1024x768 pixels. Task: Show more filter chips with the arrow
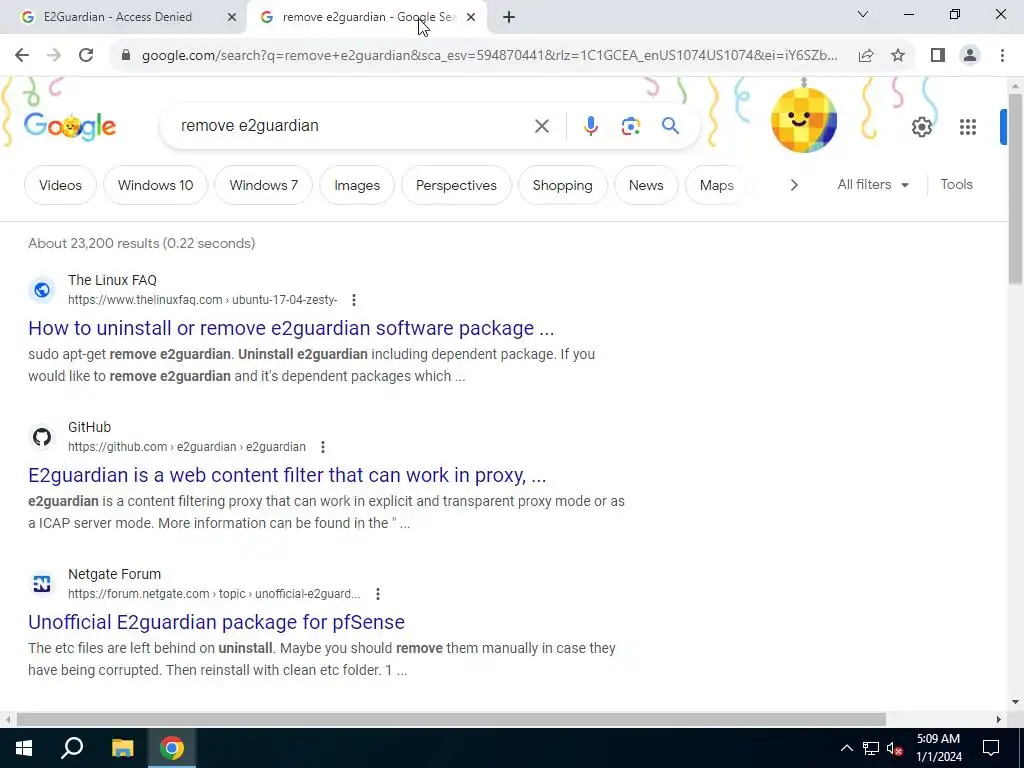click(x=793, y=185)
